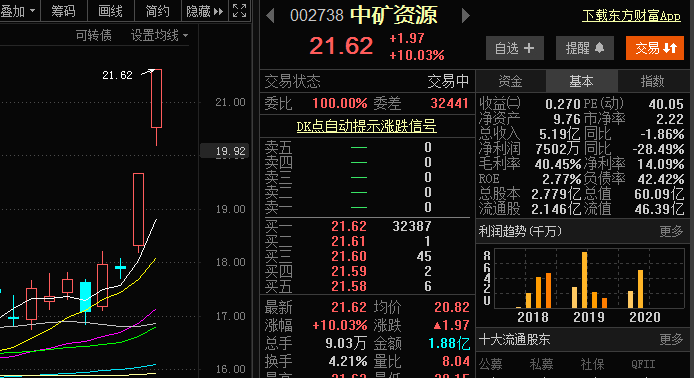
Task: Toggle 简约 simple mode
Action: [158, 11]
